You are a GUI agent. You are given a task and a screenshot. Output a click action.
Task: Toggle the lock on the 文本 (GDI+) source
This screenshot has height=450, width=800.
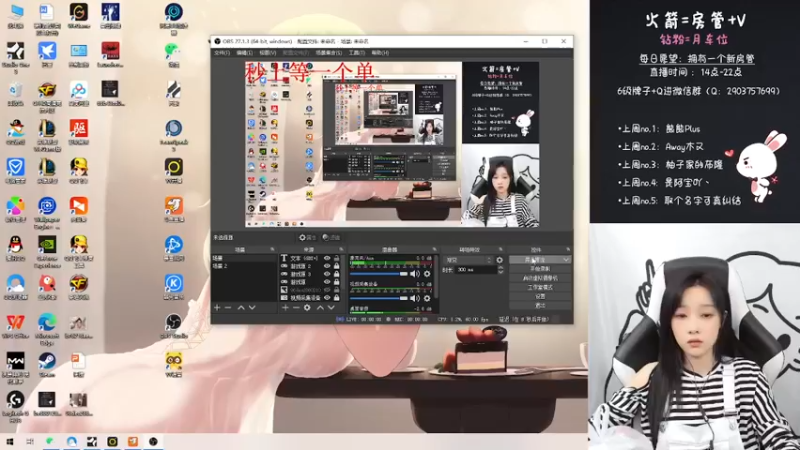[x=336, y=258]
